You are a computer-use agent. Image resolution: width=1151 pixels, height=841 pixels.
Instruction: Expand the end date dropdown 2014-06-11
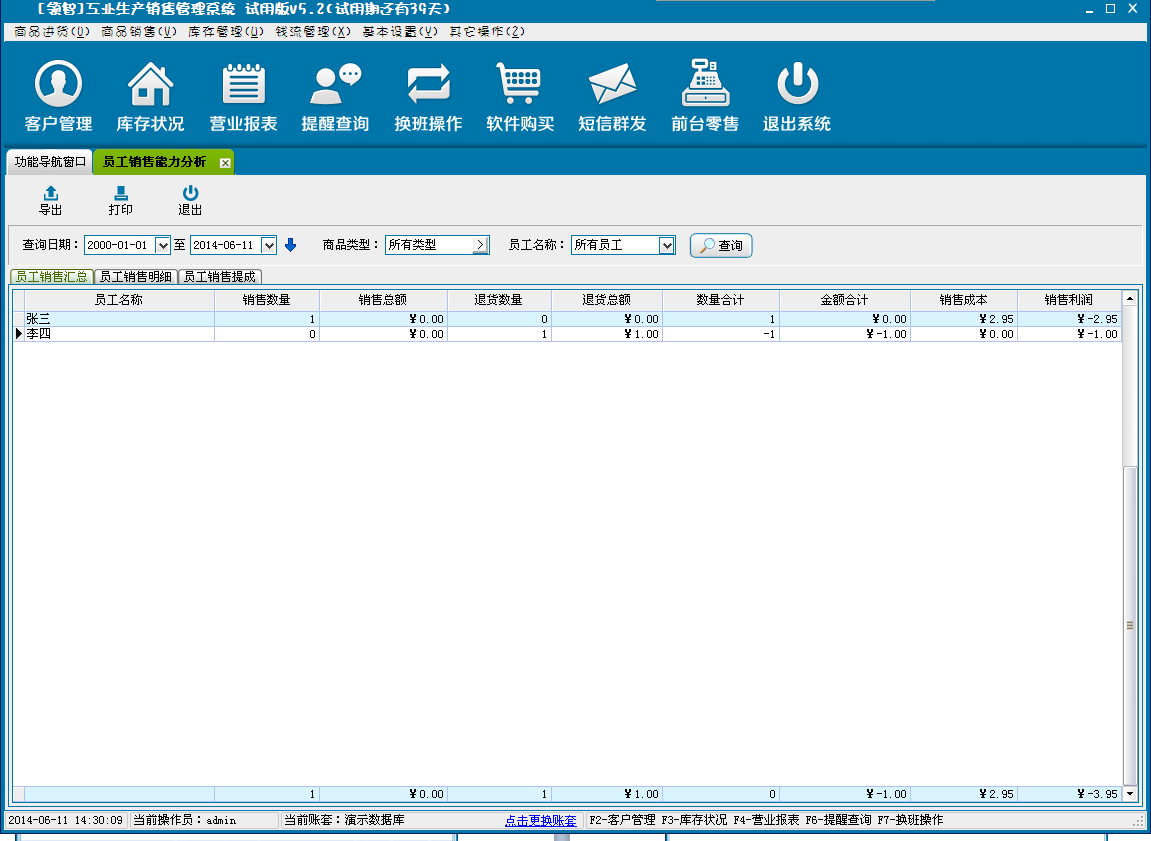pos(268,245)
